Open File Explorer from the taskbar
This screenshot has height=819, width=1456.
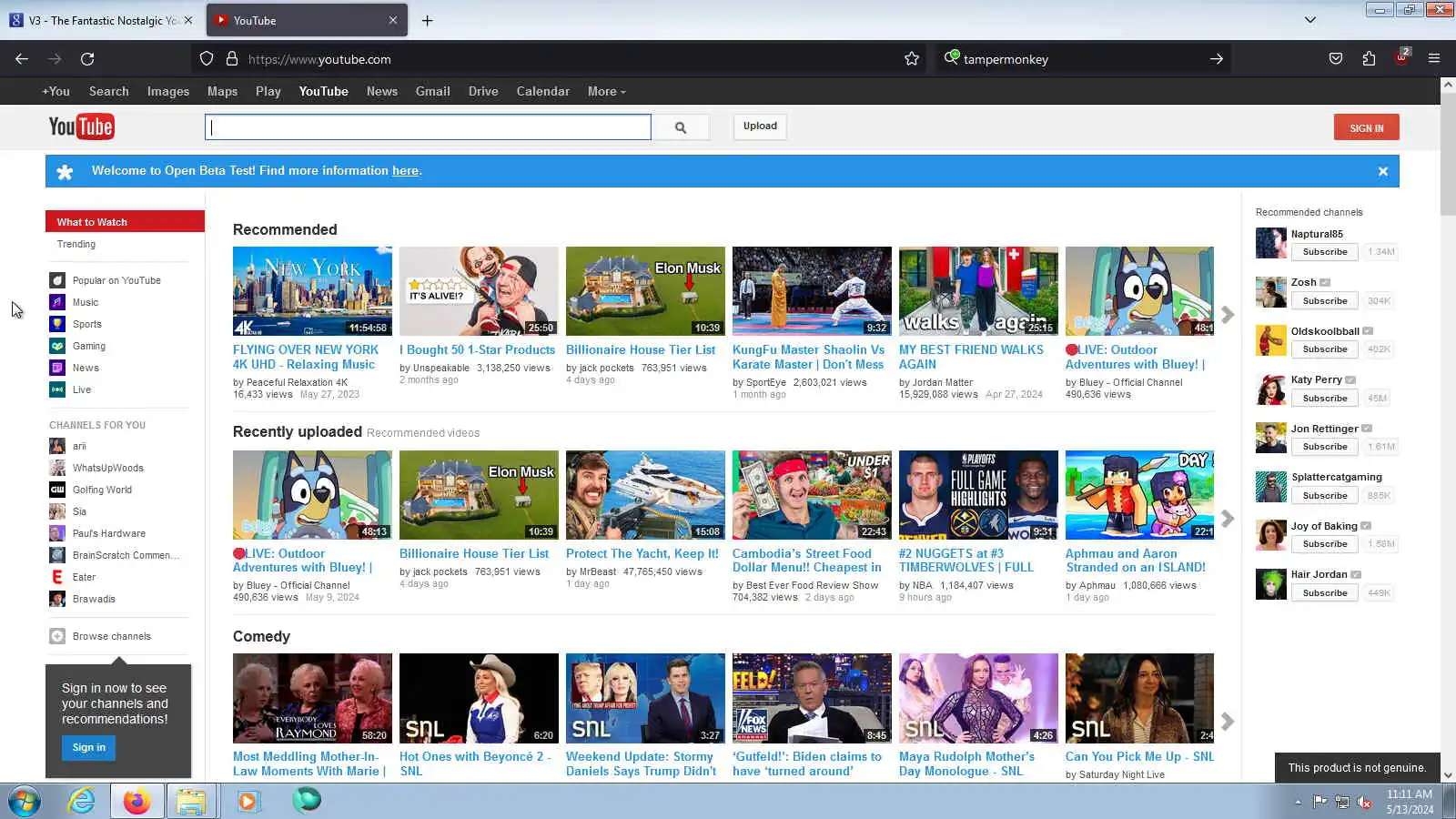coord(191,802)
